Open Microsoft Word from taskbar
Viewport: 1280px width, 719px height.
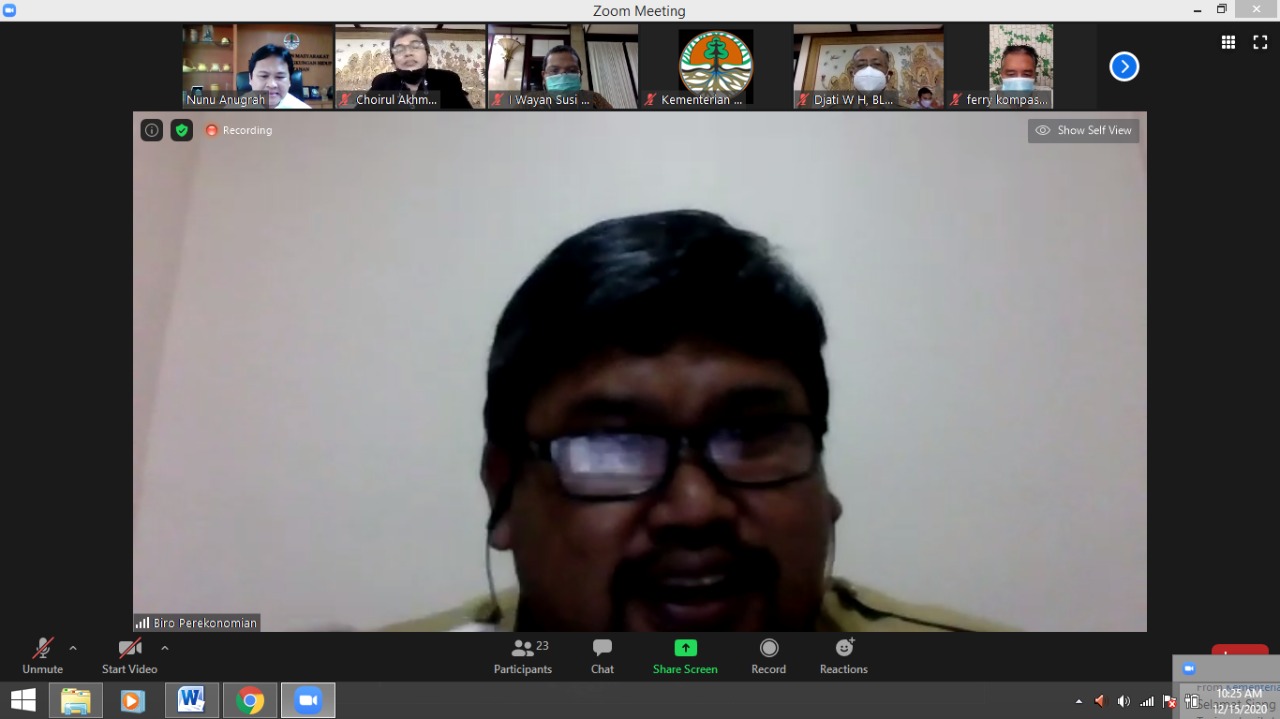tap(191, 701)
